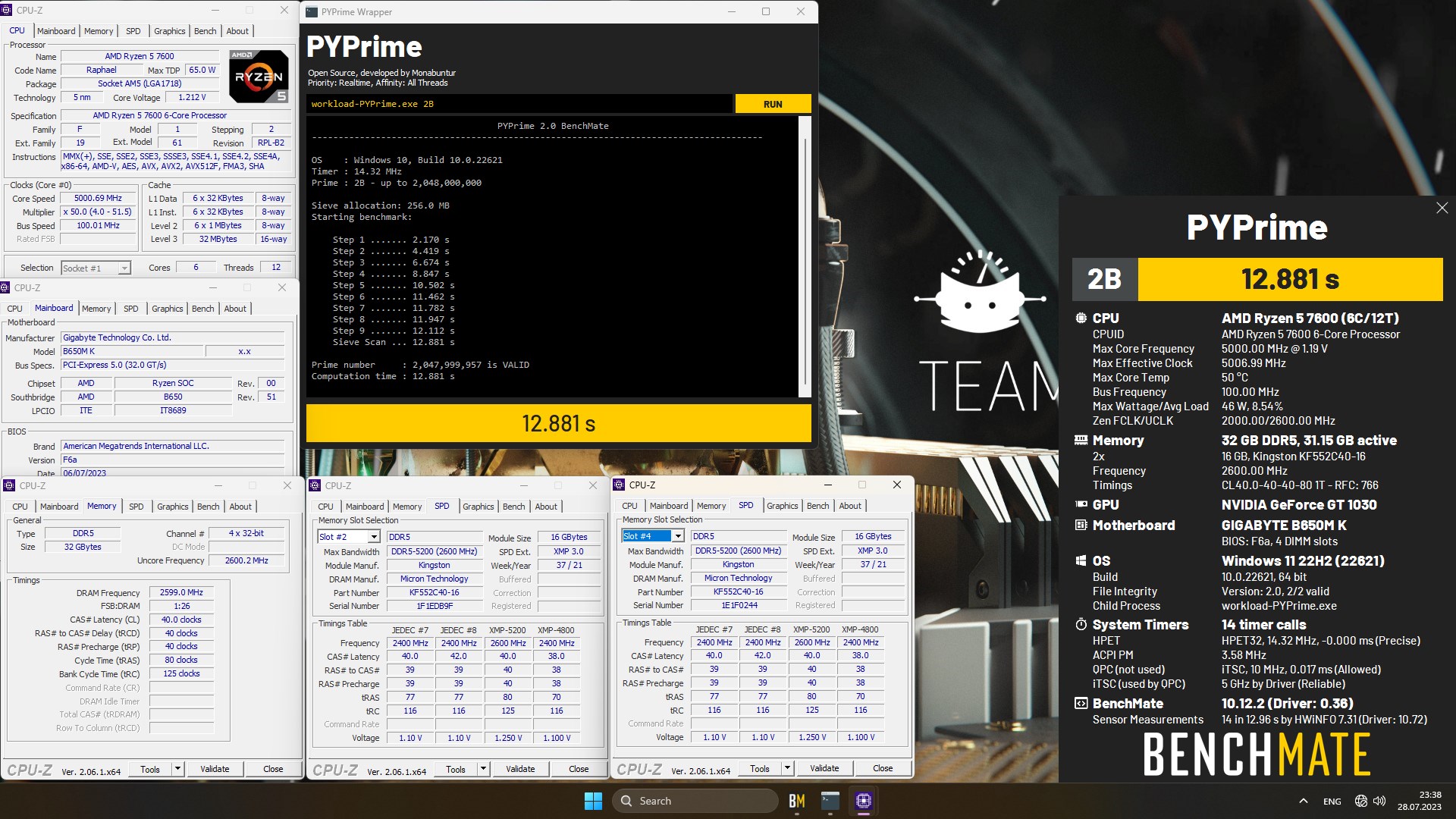Open Slot #2 memory slot dropdown

(374, 537)
